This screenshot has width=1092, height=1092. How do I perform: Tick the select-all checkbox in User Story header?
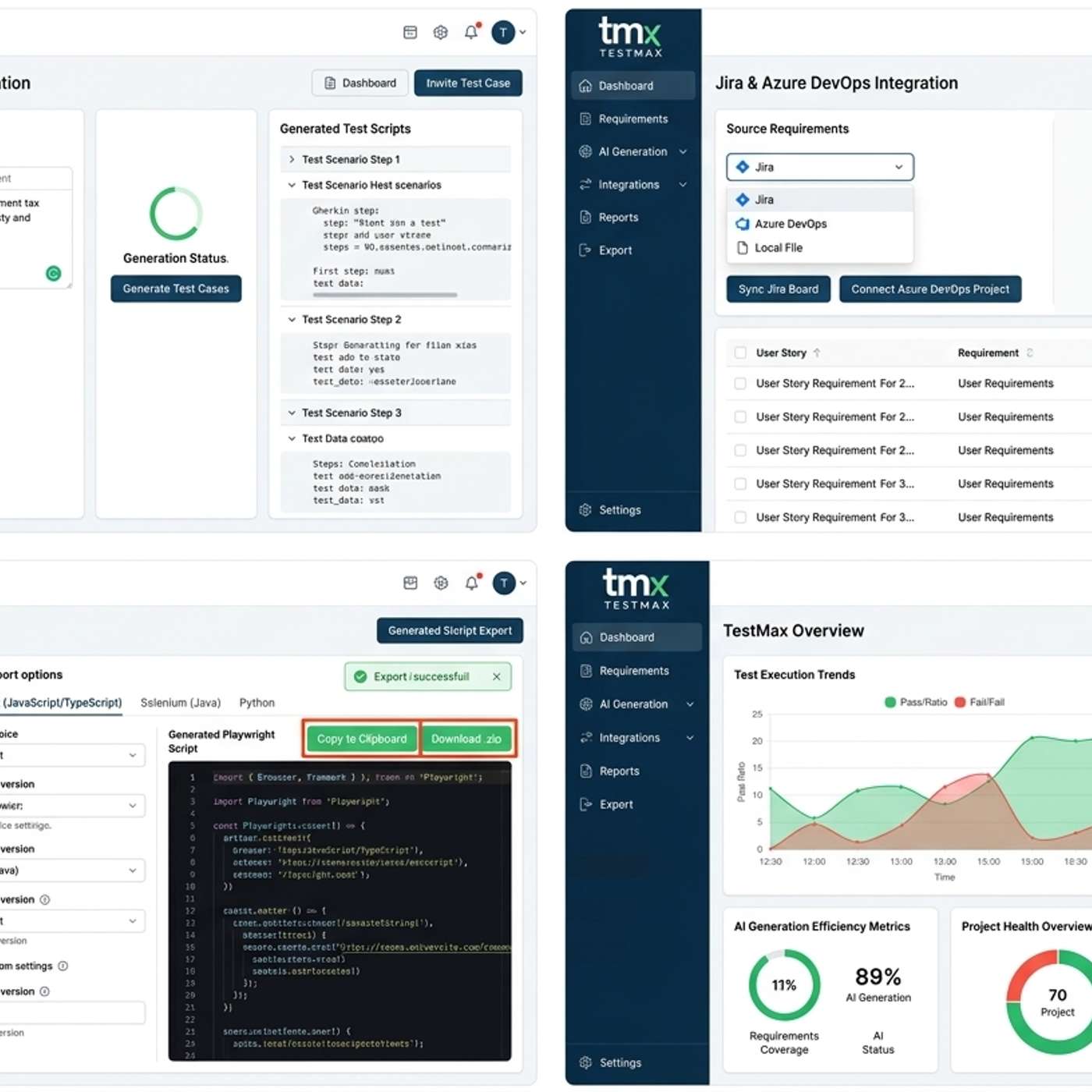pyautogui.click(x=740, y=353)
